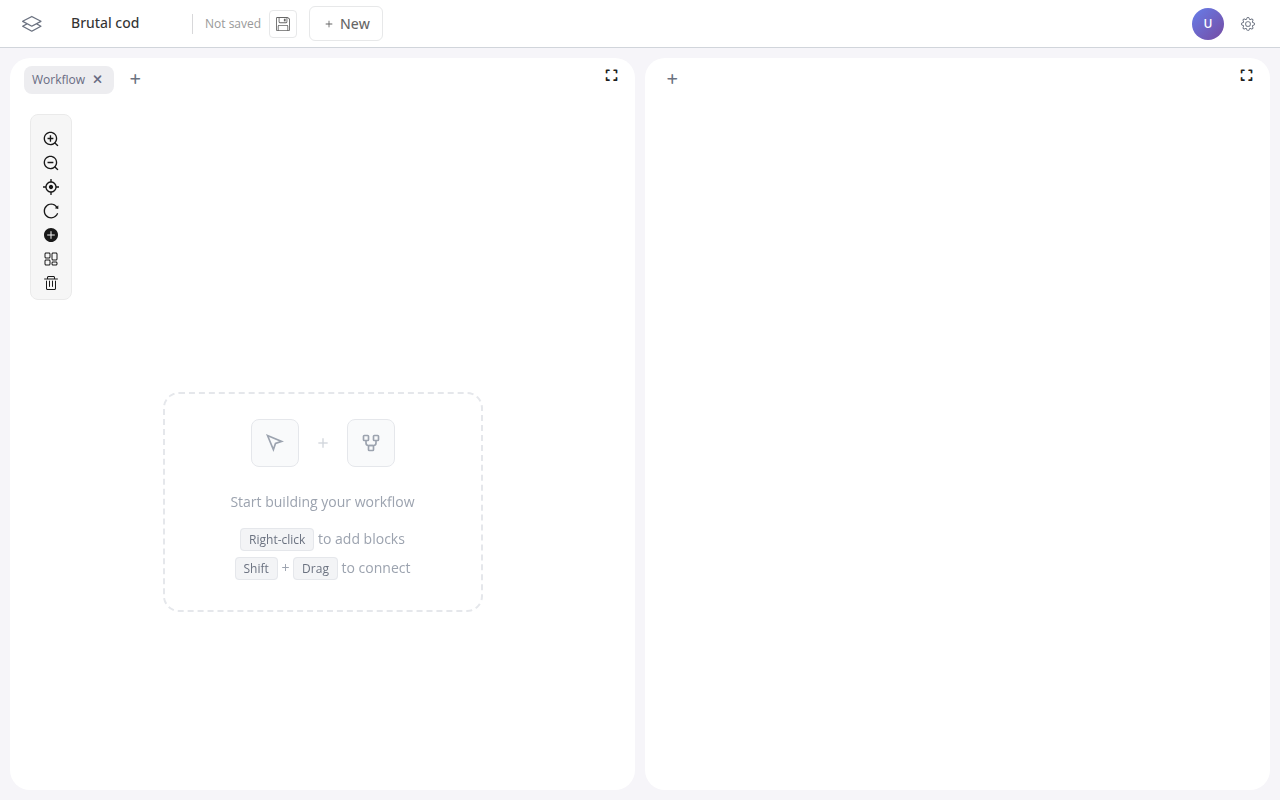Click the block grid layout icon
Viewport: 1280px width, 800px height.
pyautogui.click(x=51, y=259)
